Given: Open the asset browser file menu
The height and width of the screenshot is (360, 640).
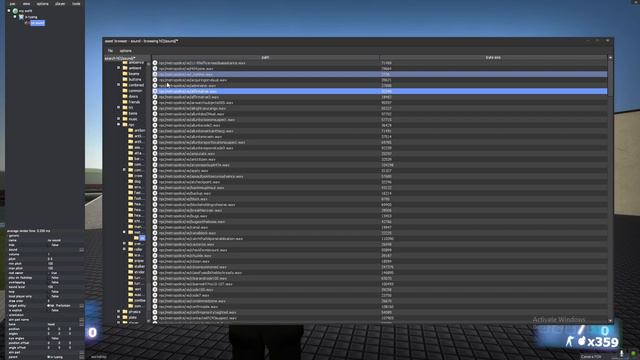Looking at the screenshot, I should (110, 51).
